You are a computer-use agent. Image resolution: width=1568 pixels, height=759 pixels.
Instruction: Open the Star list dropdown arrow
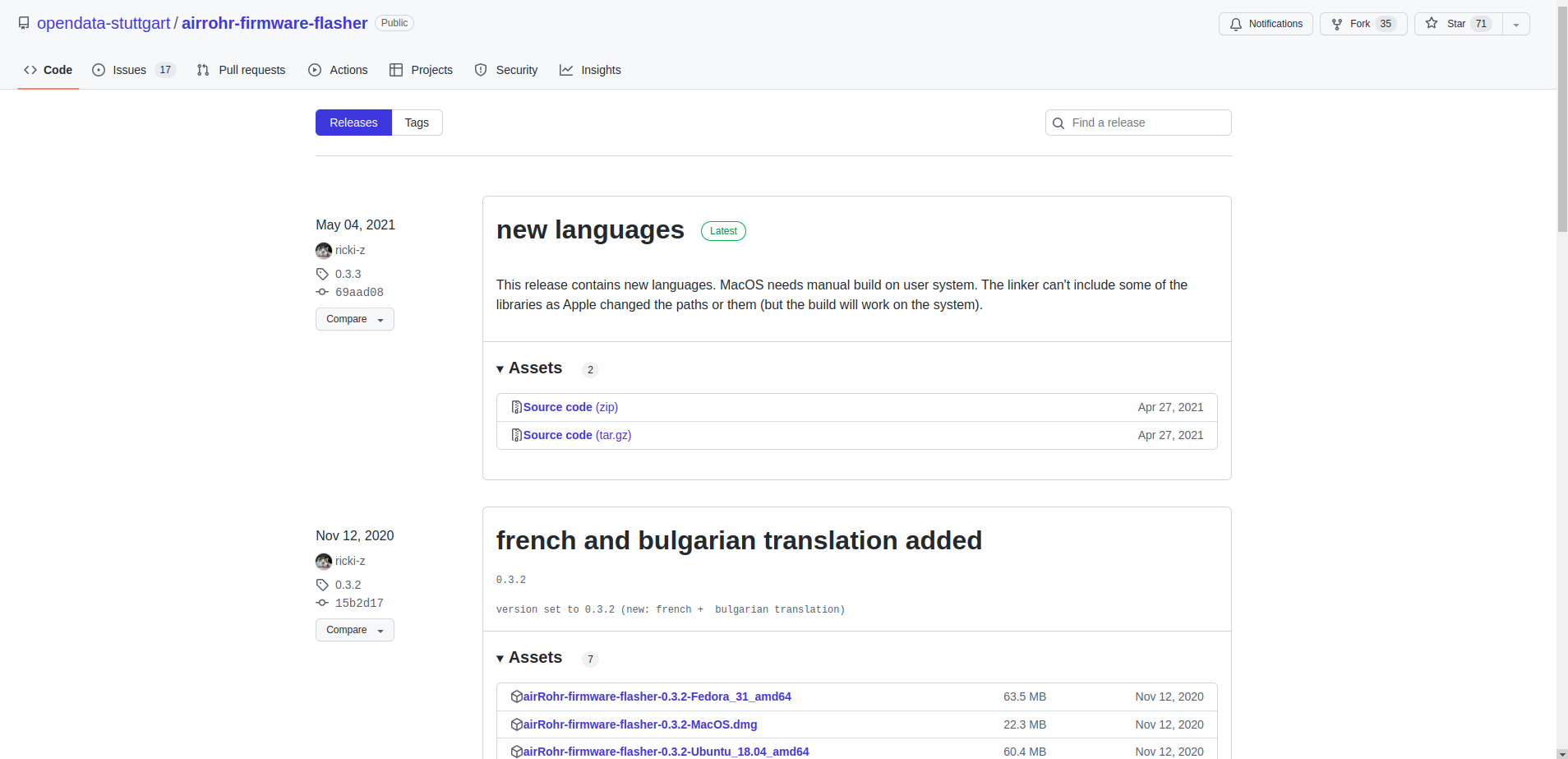point(1516,24)
